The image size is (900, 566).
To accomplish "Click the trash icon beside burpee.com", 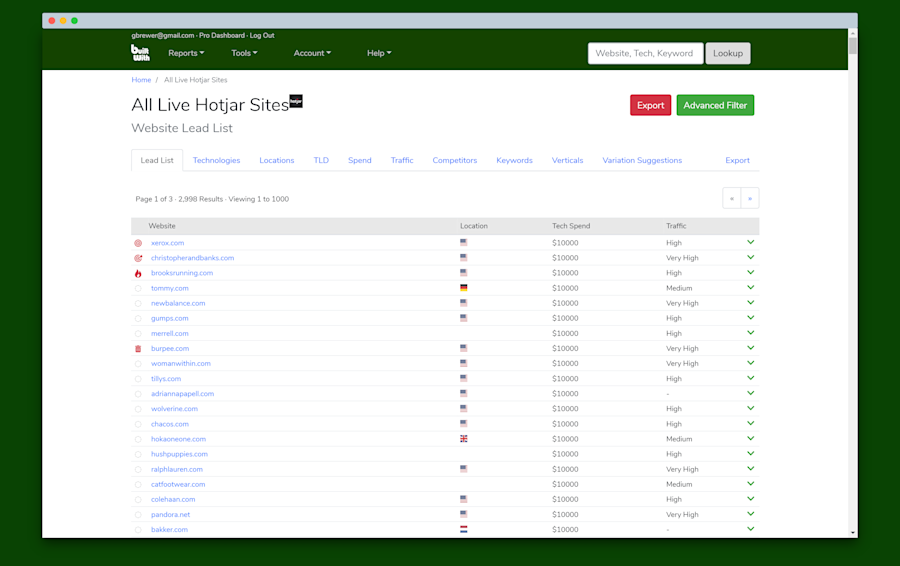I will coord(138,348).
